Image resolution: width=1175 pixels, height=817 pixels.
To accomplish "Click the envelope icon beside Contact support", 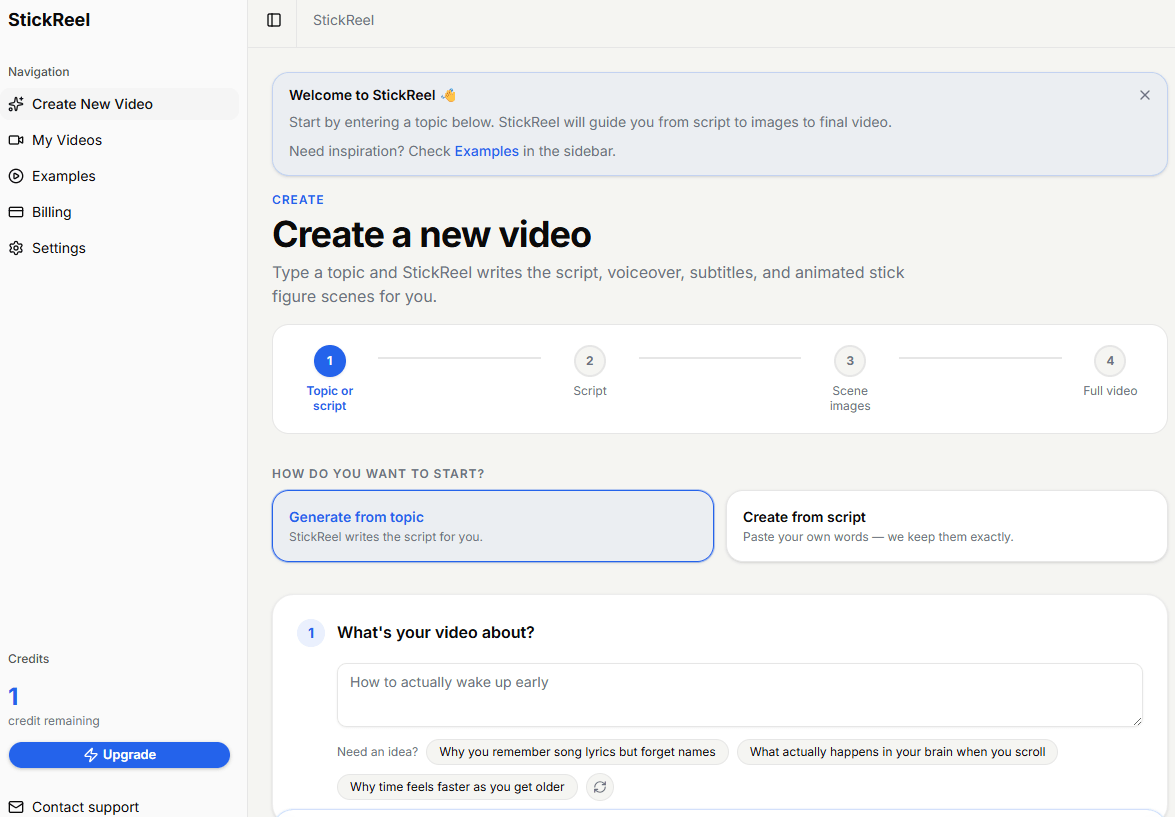I will (x=16, y=807).
